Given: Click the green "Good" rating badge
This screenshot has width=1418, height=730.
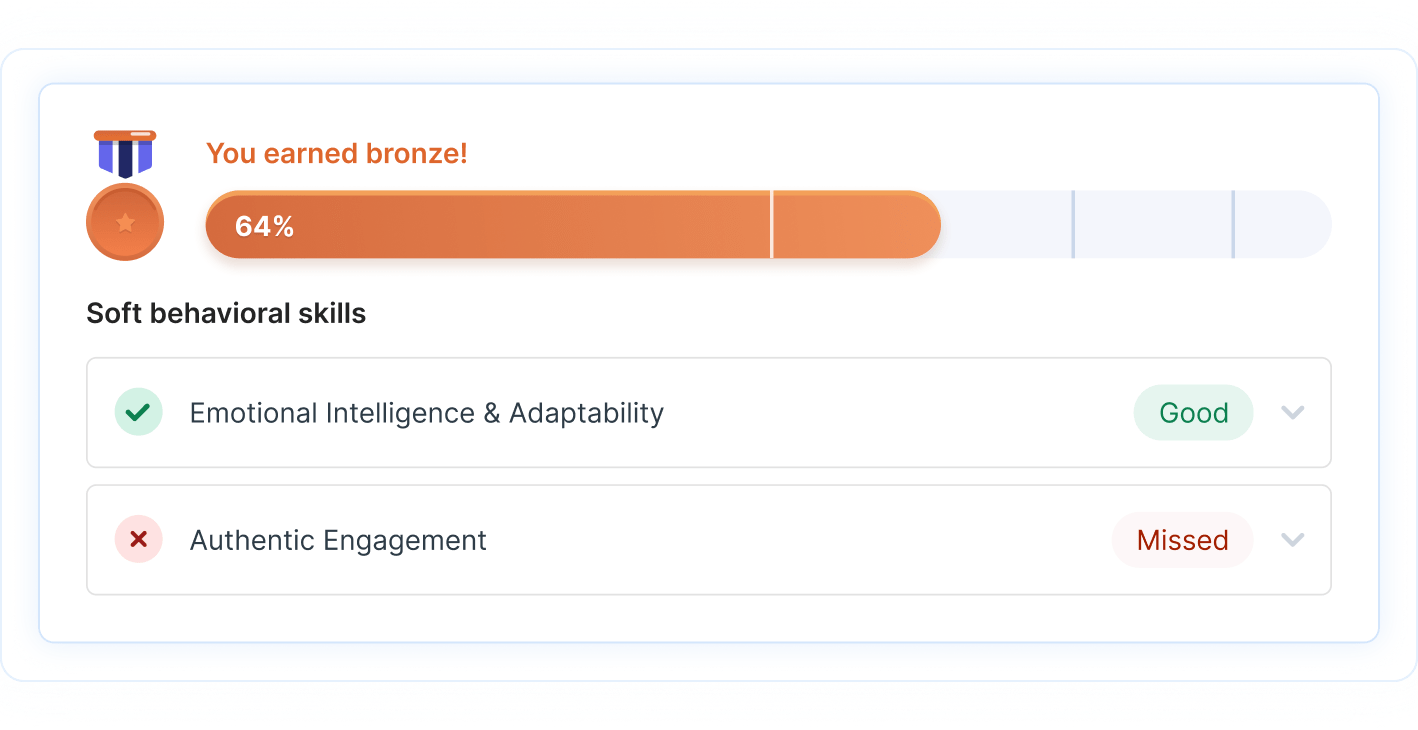Looking at the screenshot, I should pyautogui.click(x=1193, y=413).
